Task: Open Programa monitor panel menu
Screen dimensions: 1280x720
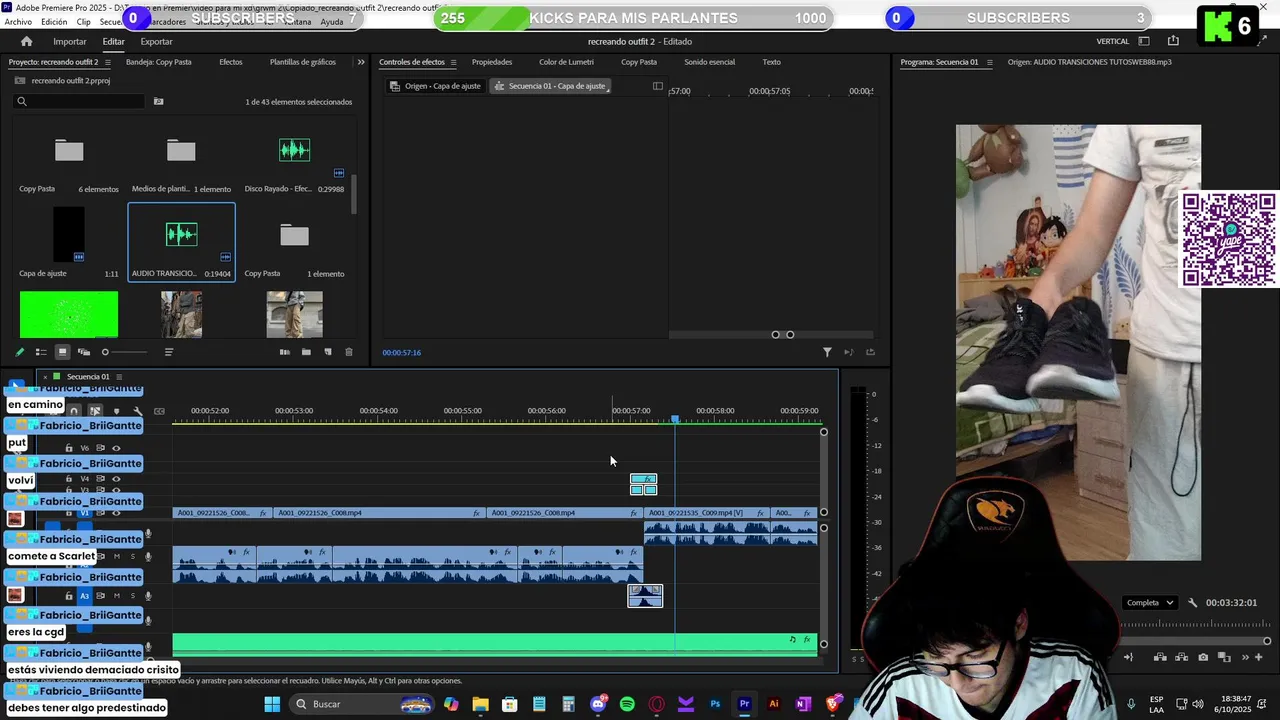Action: click(989, 62)
